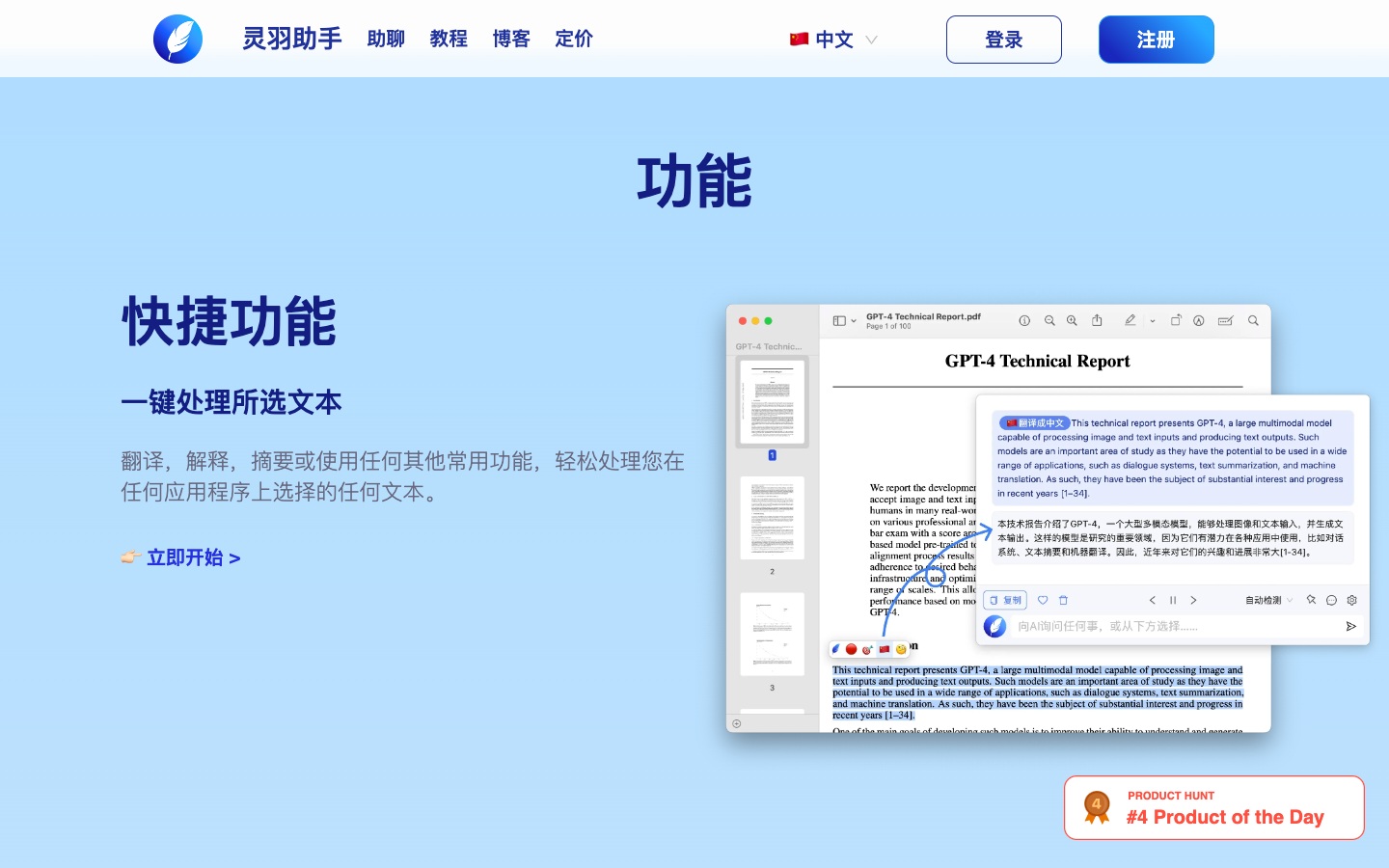Image resolution: width=1389 pixels, height=868 pixels.
Task: Select page 2 thumbnail in sidebar
Action: tap(772, 518)
